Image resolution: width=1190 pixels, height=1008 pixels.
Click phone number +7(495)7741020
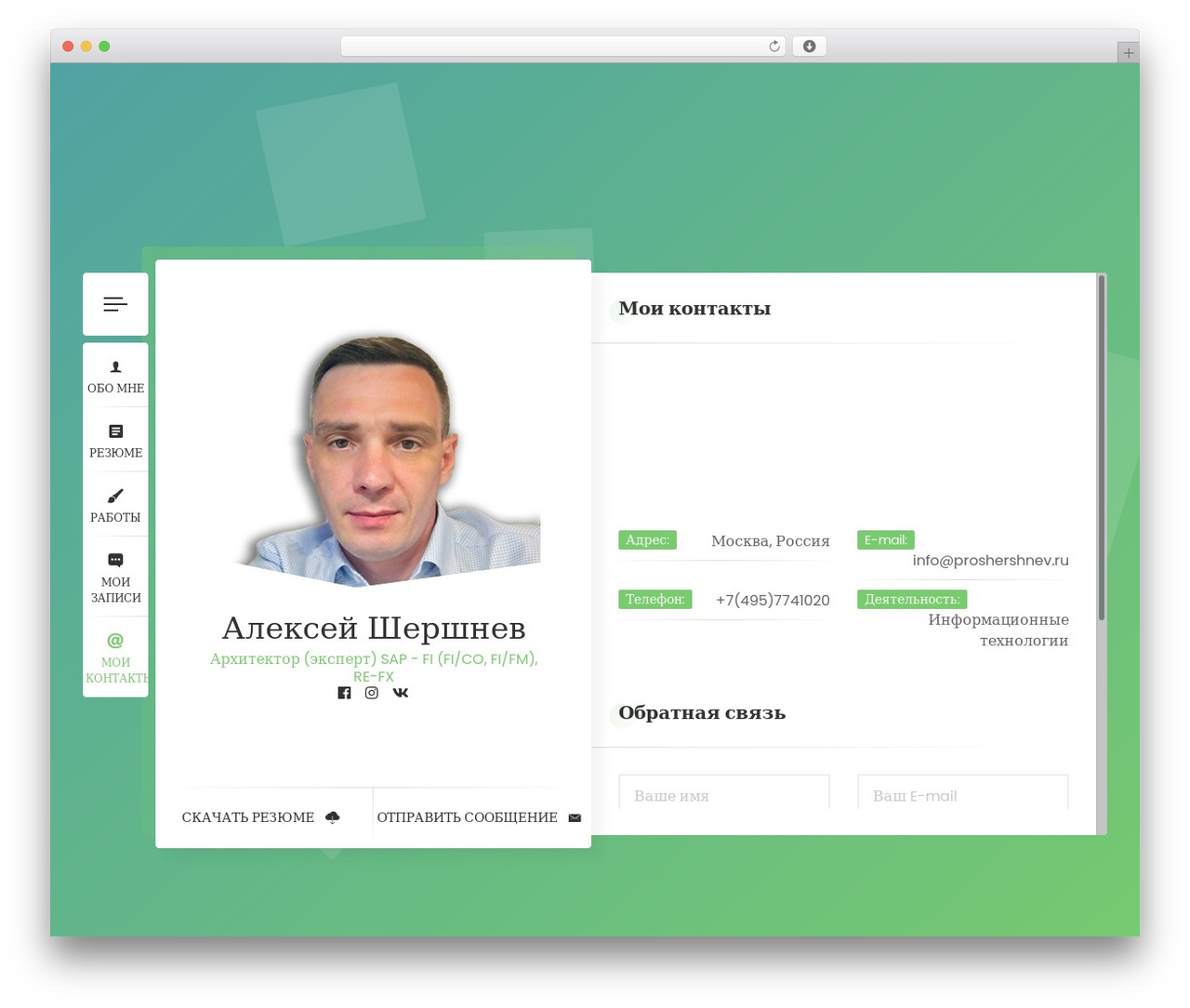(x=773, y=601)
